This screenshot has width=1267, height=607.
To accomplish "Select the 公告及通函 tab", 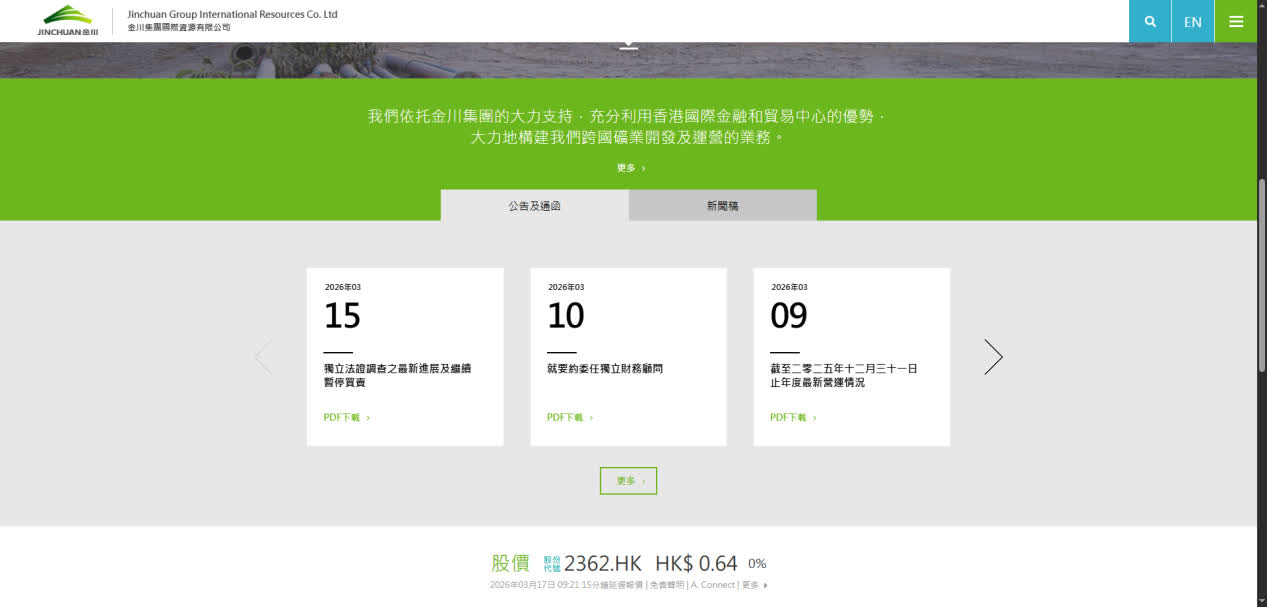I will tap(534, 206).
